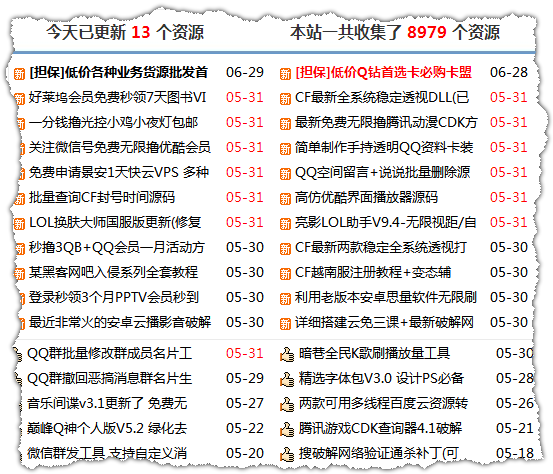Open the QQ空间留言+说说批量删除源 link
The height and width of the screenshot is (474, 553).
383,172
